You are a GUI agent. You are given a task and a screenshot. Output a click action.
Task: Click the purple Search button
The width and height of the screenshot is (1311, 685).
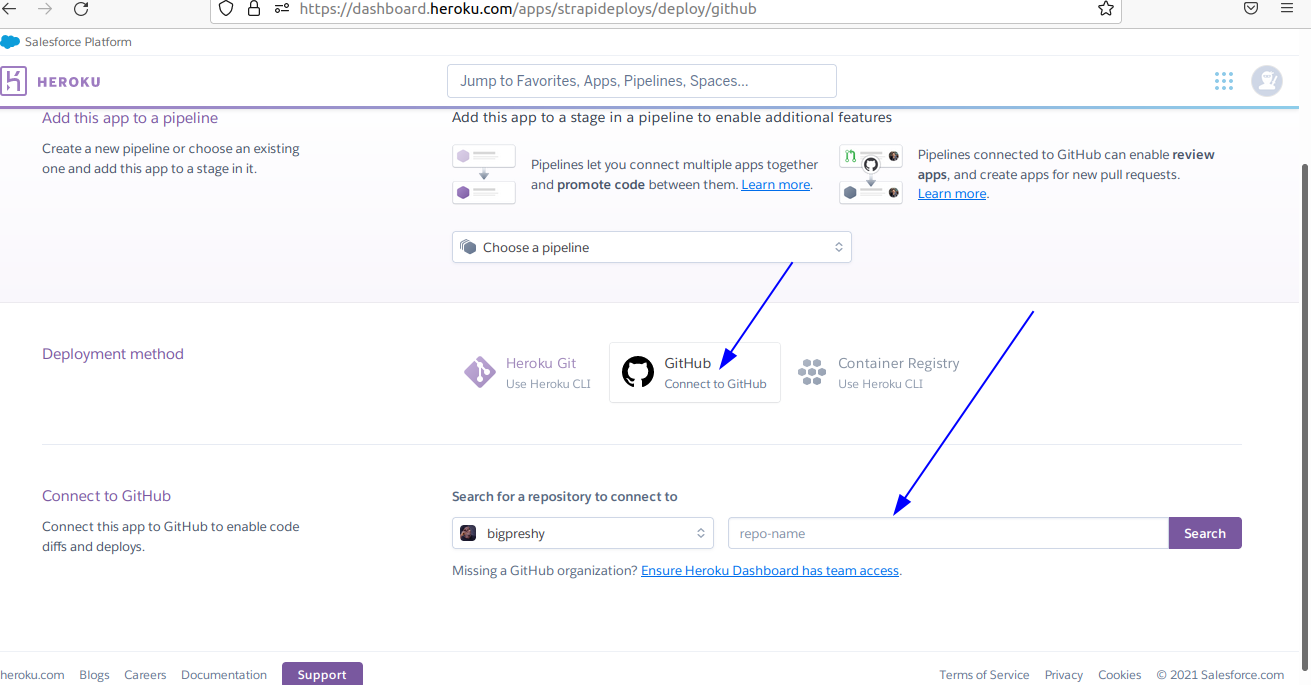[1205, 533]
